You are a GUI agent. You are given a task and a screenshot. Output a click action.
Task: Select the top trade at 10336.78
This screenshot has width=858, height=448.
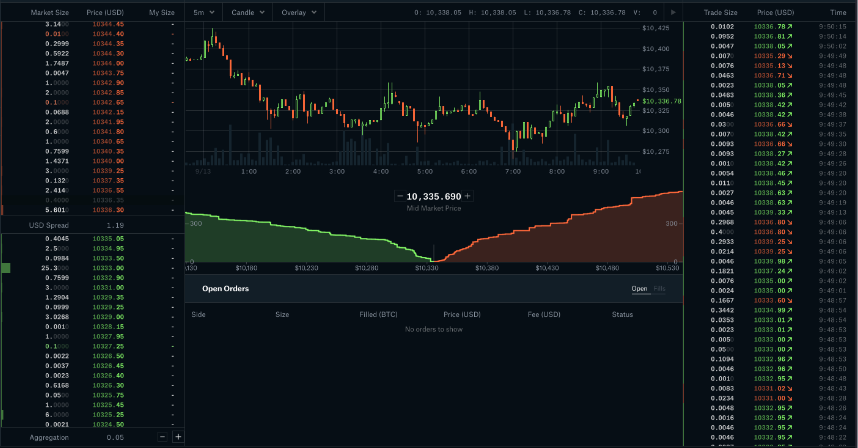click(x=770, y=27)
